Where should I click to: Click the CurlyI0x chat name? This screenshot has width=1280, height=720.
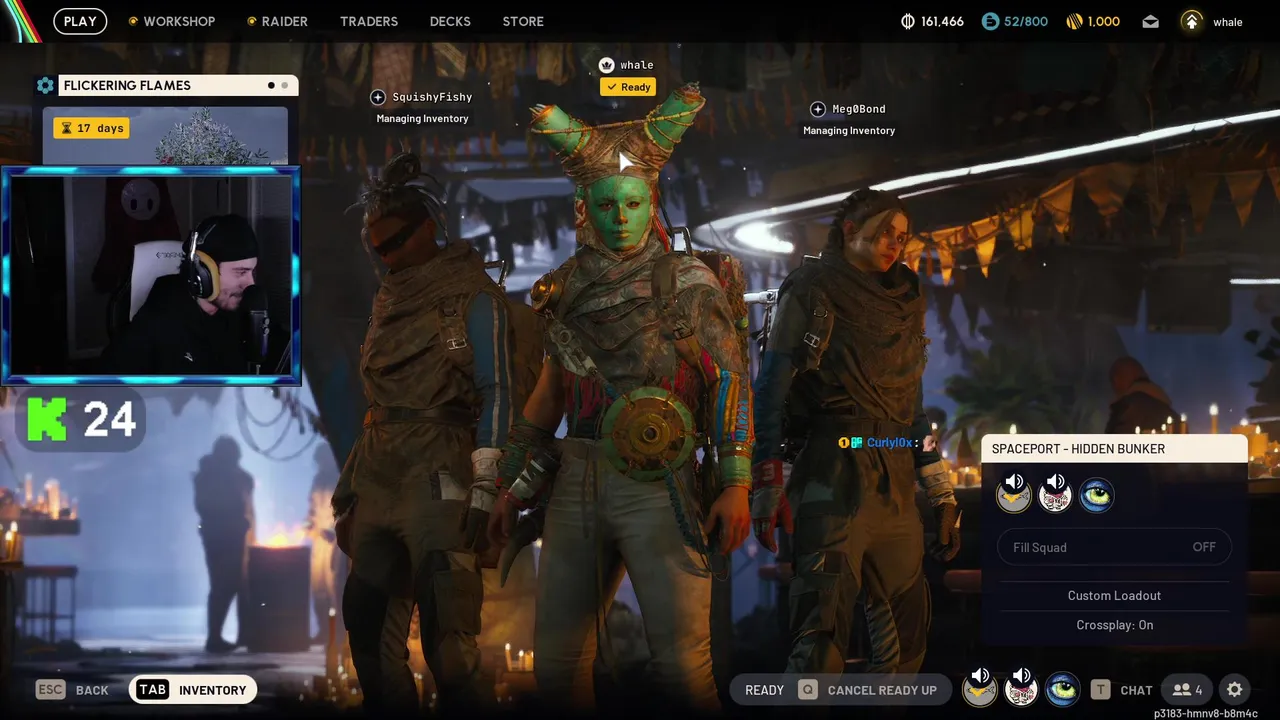pyautogui.click(x=889, y=442)
